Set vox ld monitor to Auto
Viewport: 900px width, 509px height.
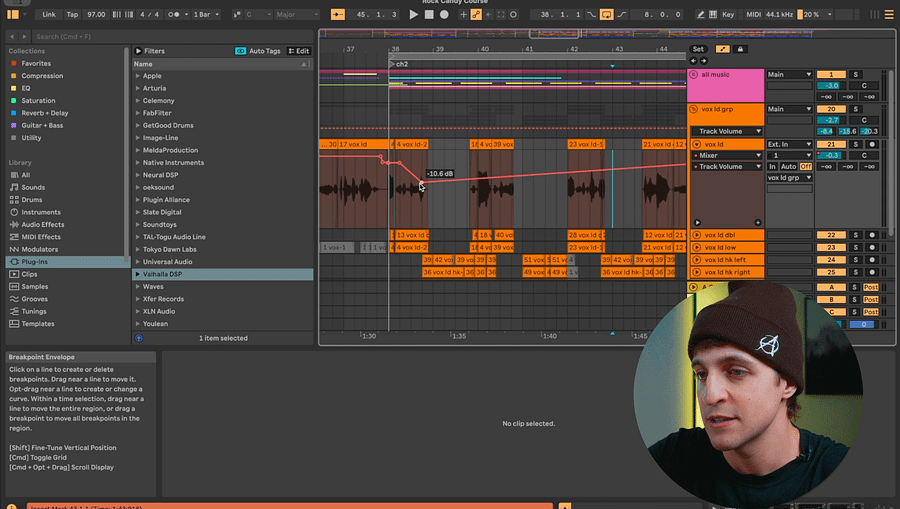tap(788, 166)
